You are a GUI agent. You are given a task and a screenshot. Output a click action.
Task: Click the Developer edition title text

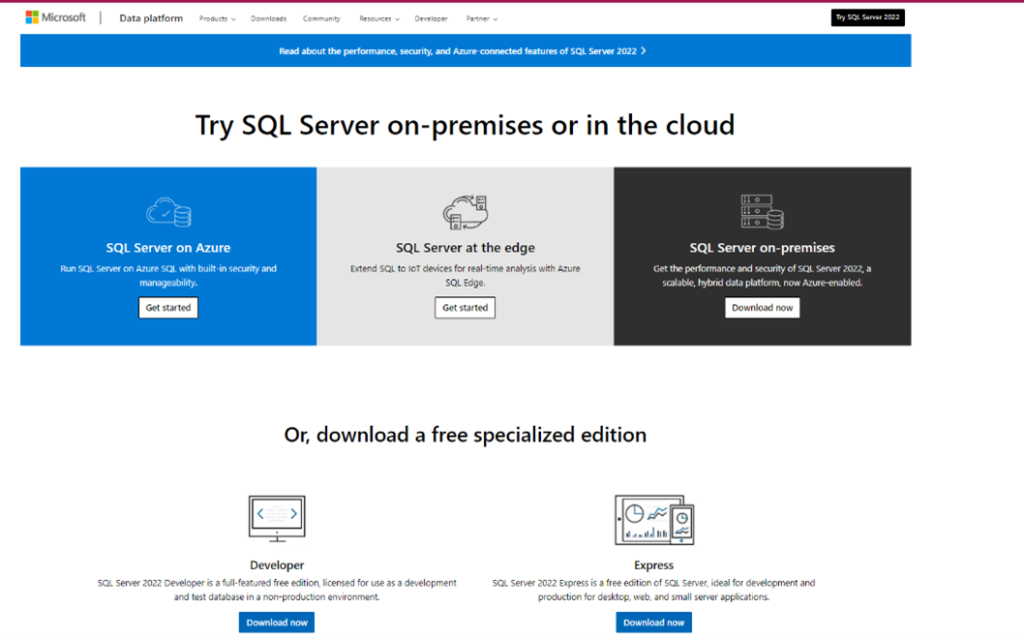pyautogui.click(x=277, y=565)
